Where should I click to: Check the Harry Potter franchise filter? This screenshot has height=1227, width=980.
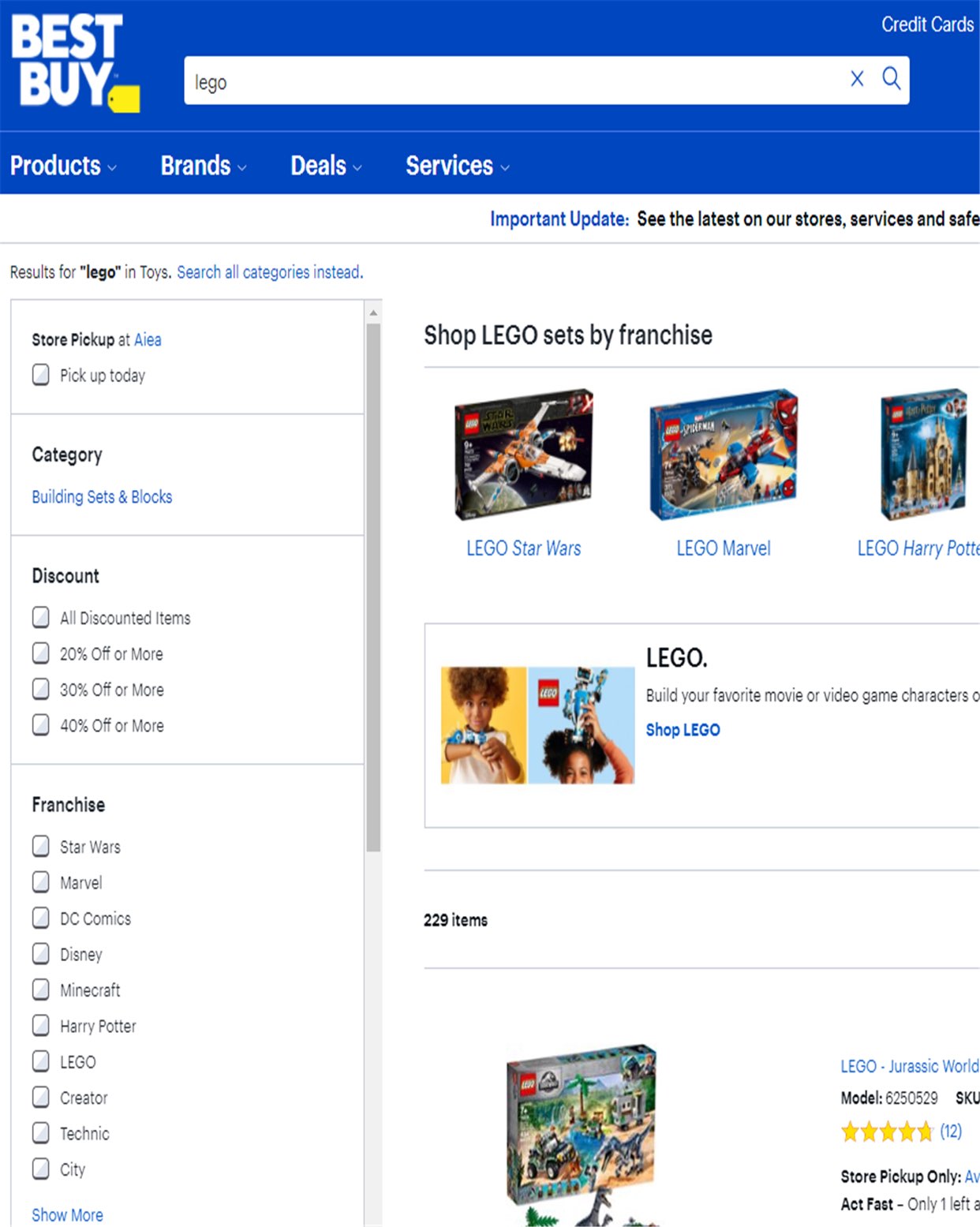pyautogui.click(x=41, y=1026)
